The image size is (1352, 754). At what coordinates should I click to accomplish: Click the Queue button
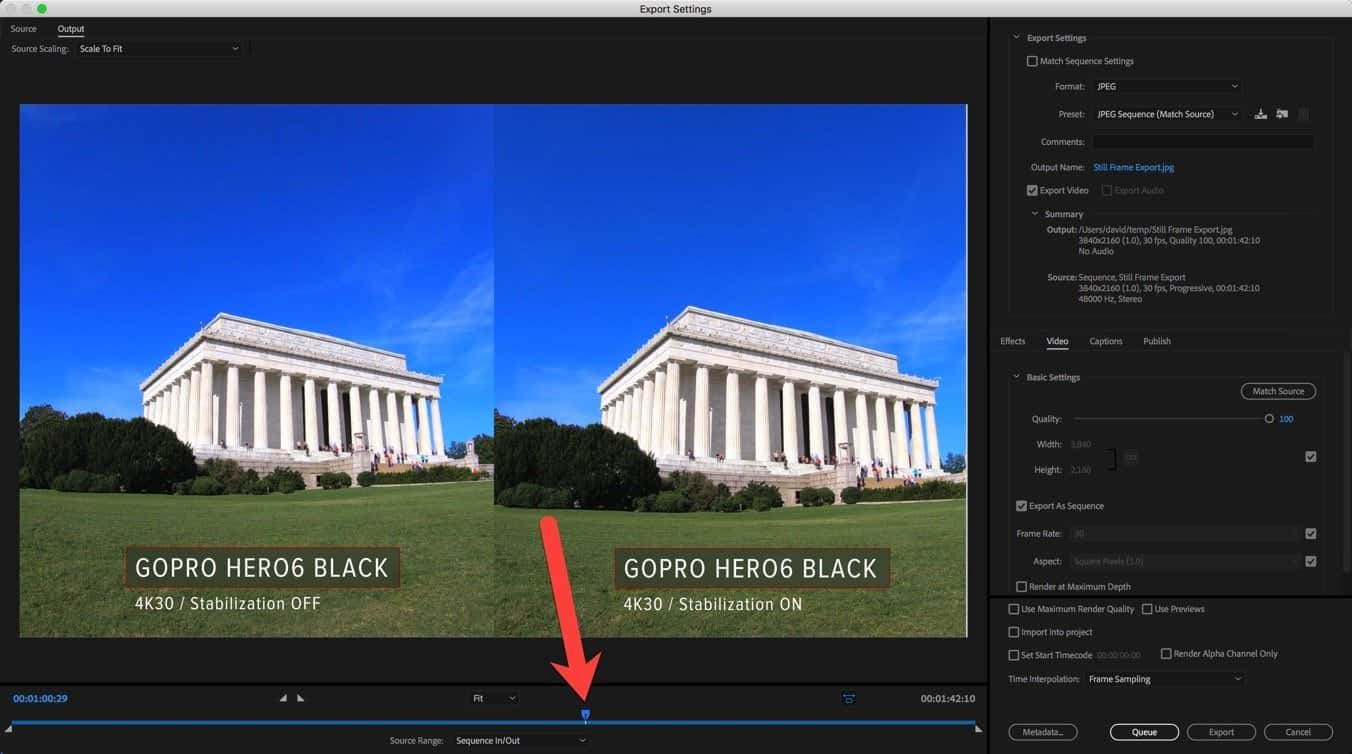click(1144, 732)
